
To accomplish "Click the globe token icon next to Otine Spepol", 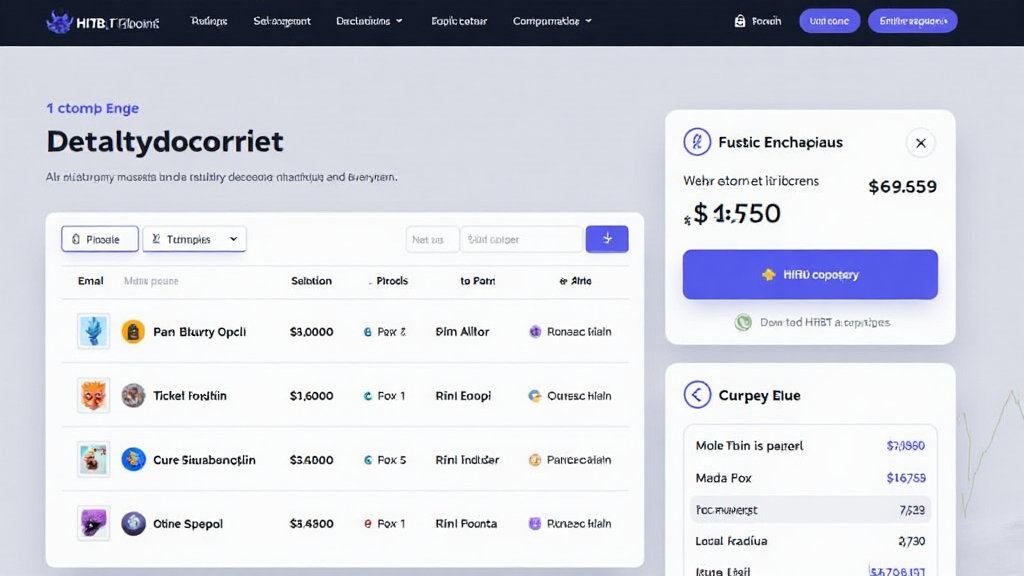I will [134, 522].
